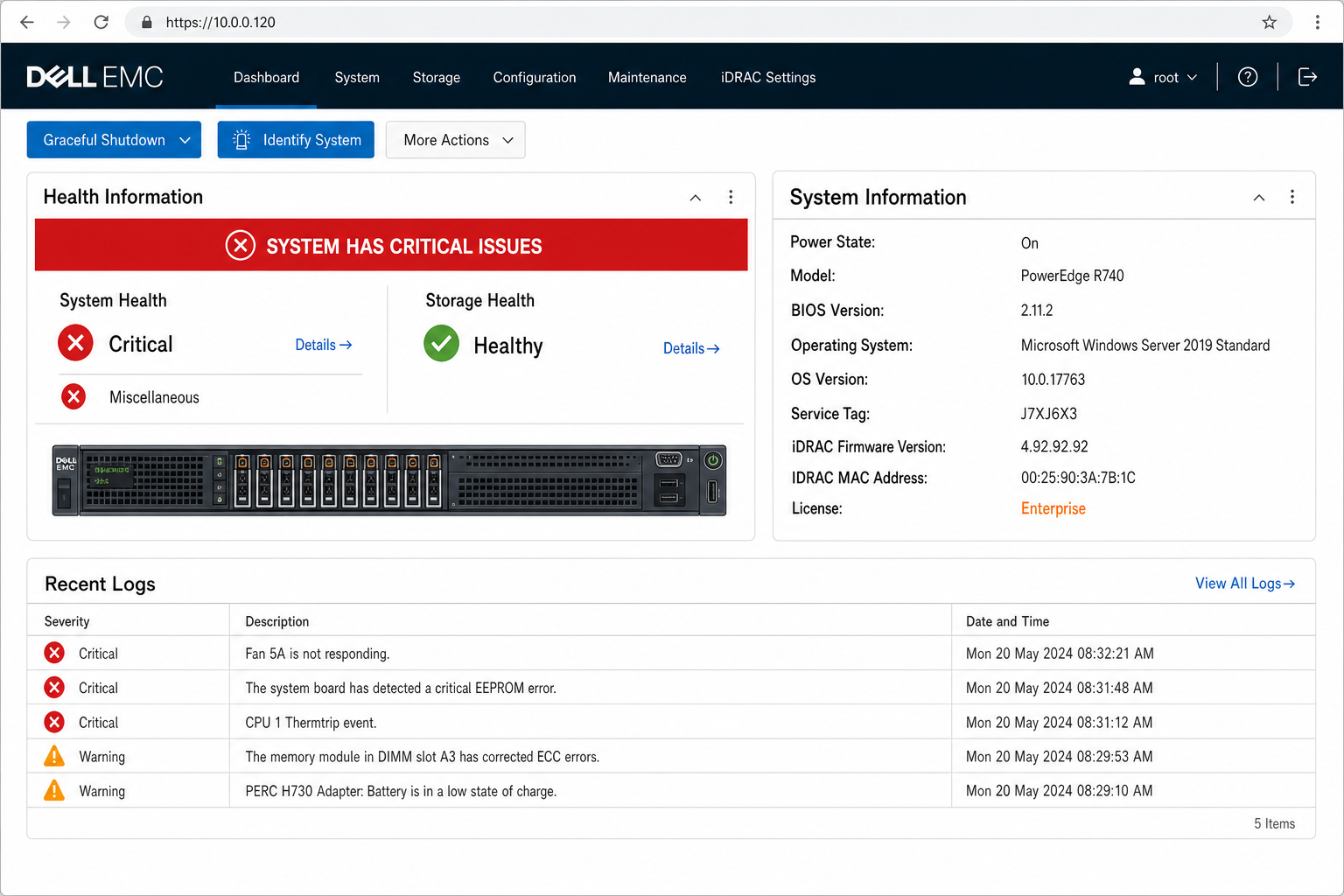Click the warning icon for DIMM slot A3 log
The width and height of the screenshot is (1344, 896).
pos(54,756)
